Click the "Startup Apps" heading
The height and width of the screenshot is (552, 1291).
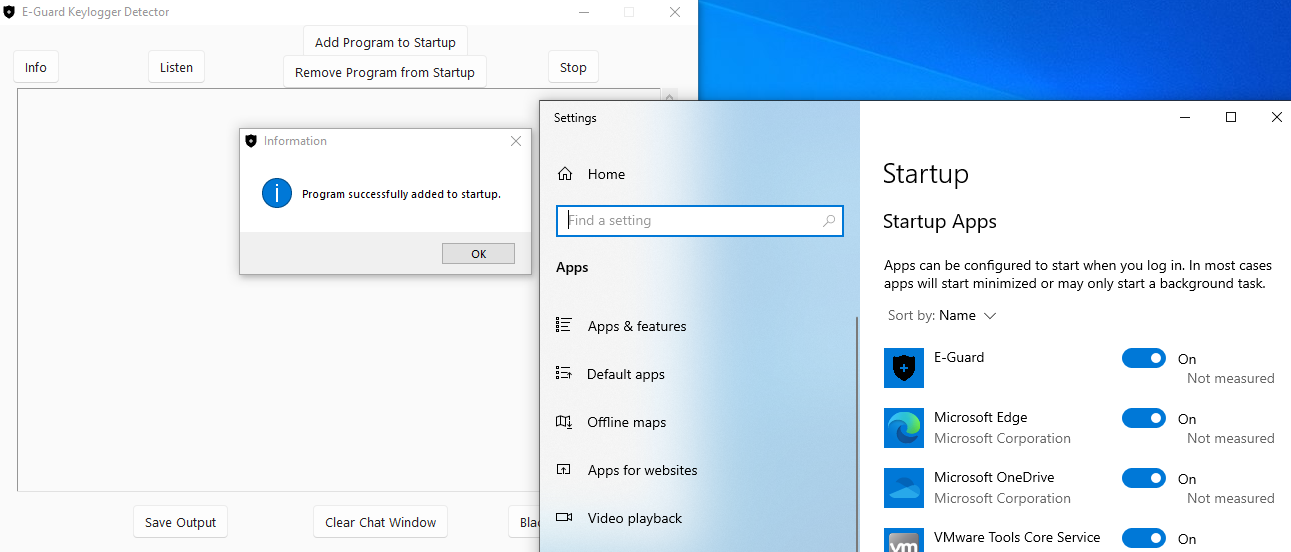940,221
